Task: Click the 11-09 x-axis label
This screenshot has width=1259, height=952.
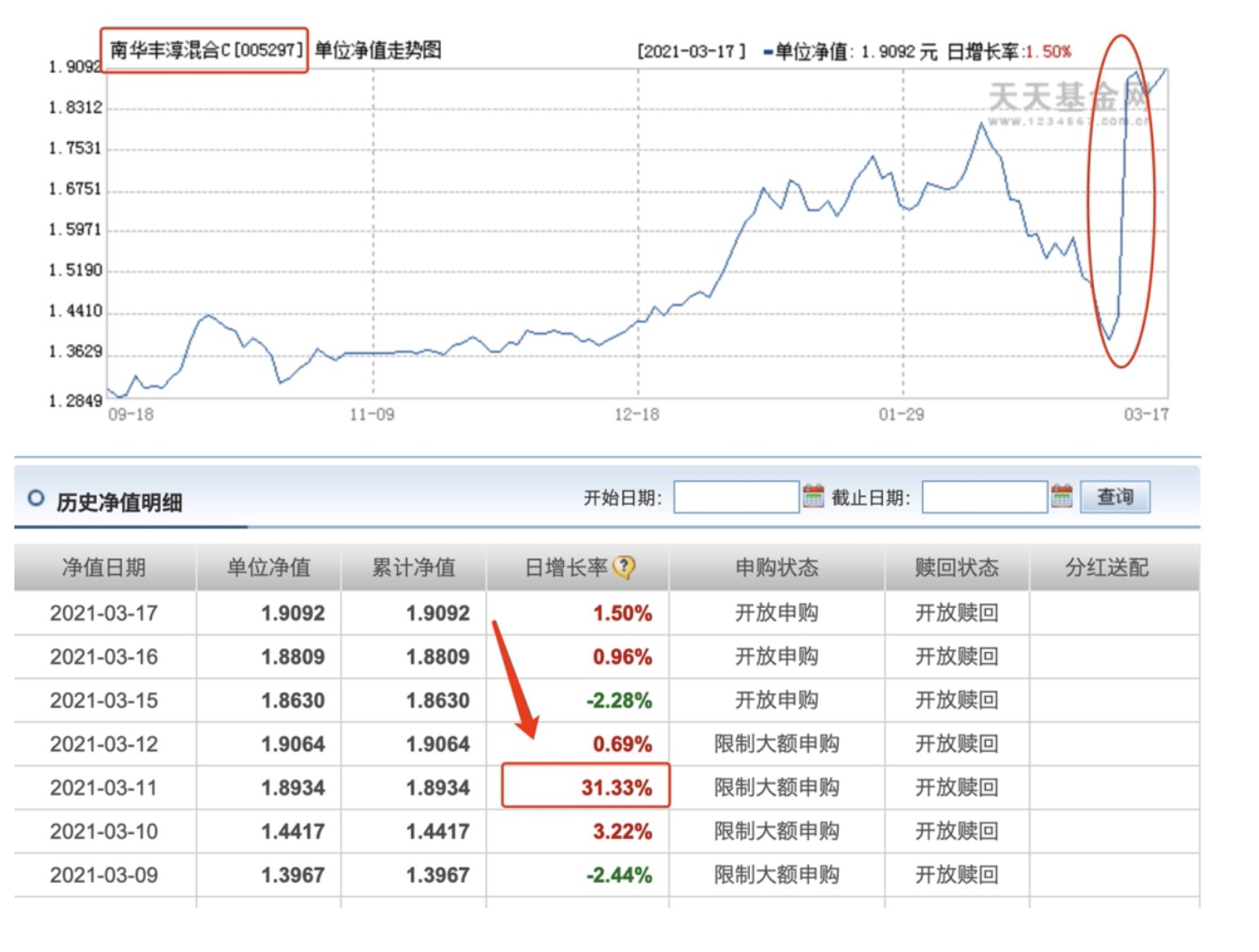Action: [x=372, y=414]
